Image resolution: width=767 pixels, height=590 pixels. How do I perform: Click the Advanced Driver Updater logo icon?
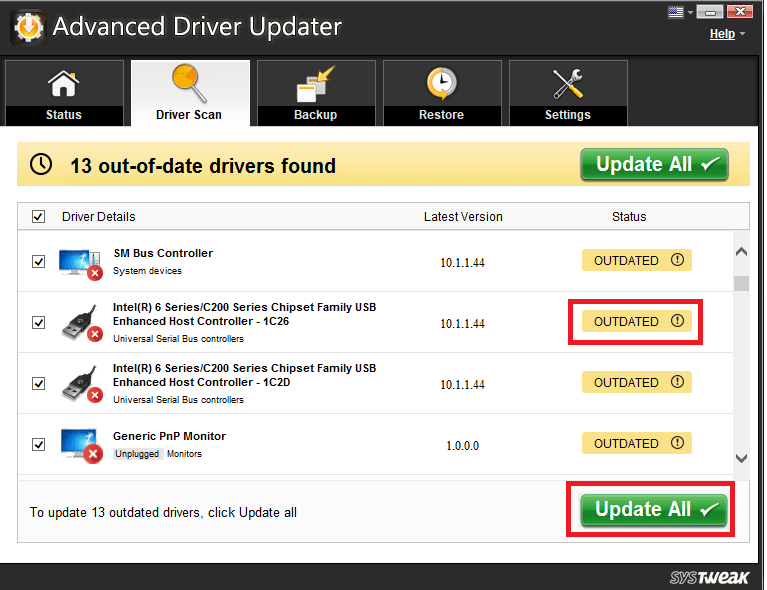[28, 27]
